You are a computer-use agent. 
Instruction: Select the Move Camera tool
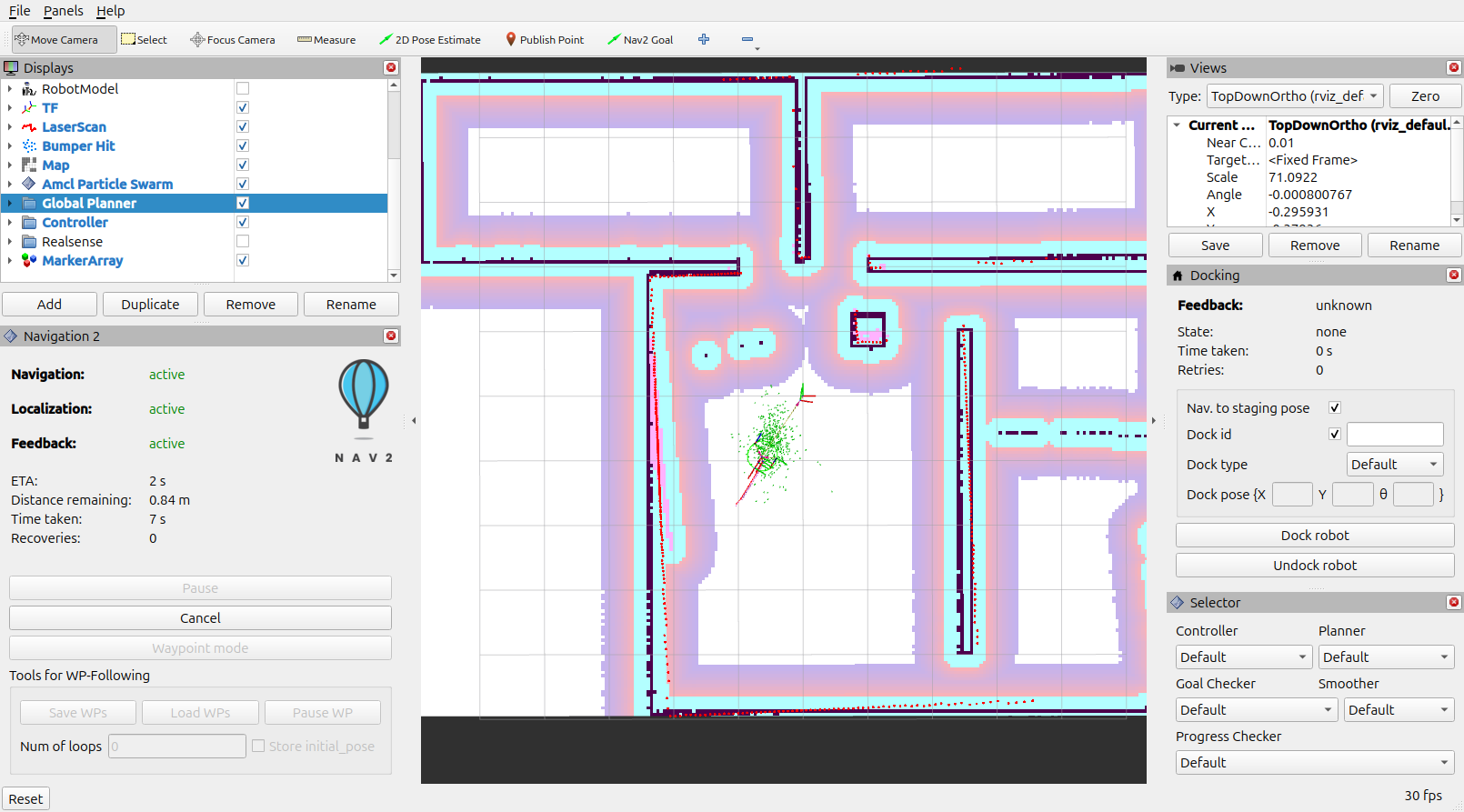(56, 40)
